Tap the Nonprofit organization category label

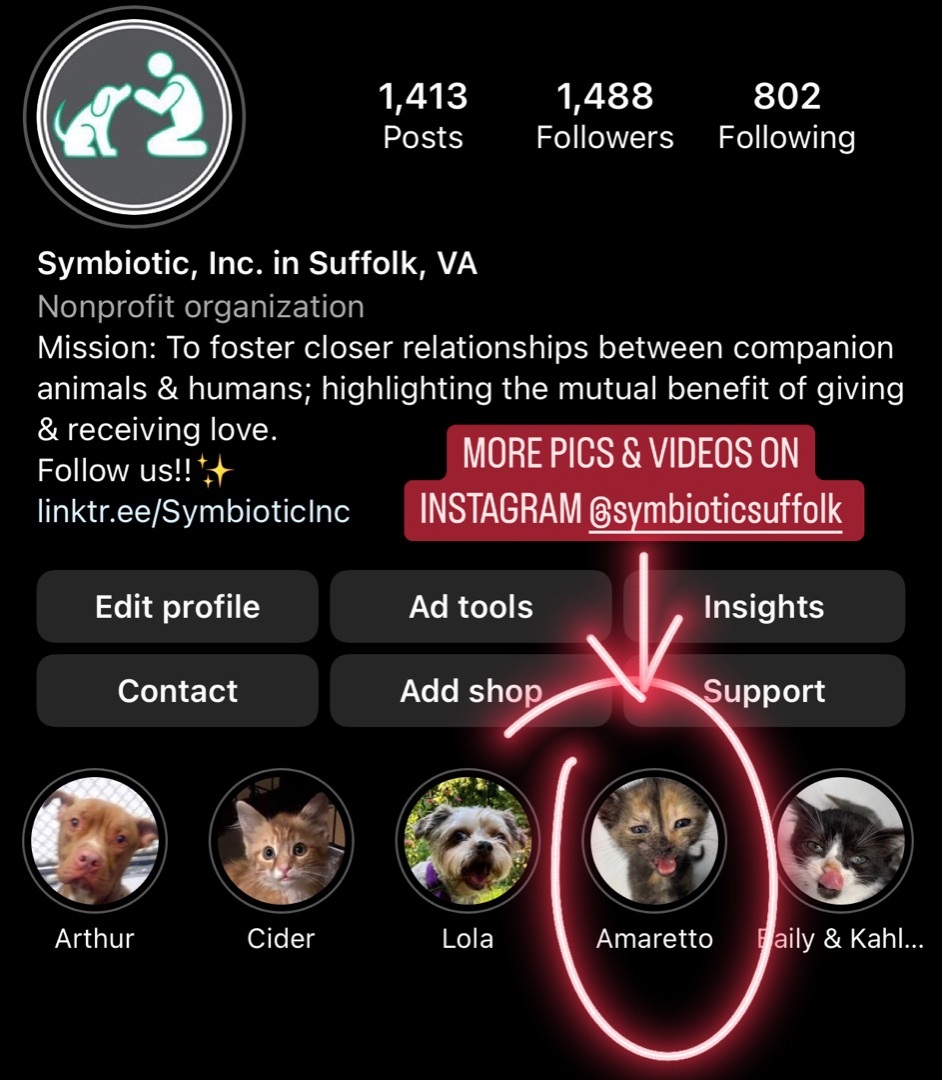point(201,307)
